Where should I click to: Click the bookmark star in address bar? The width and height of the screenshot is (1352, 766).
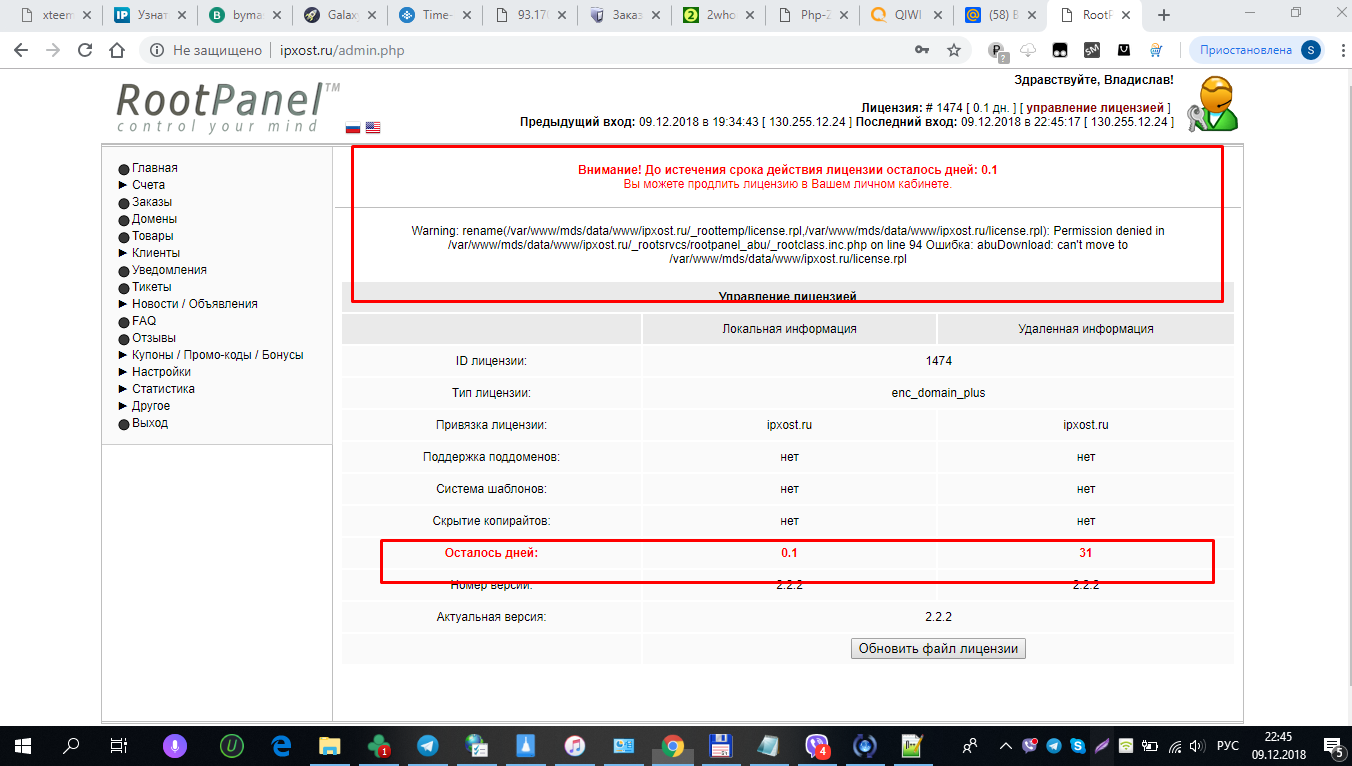(954, 50)
